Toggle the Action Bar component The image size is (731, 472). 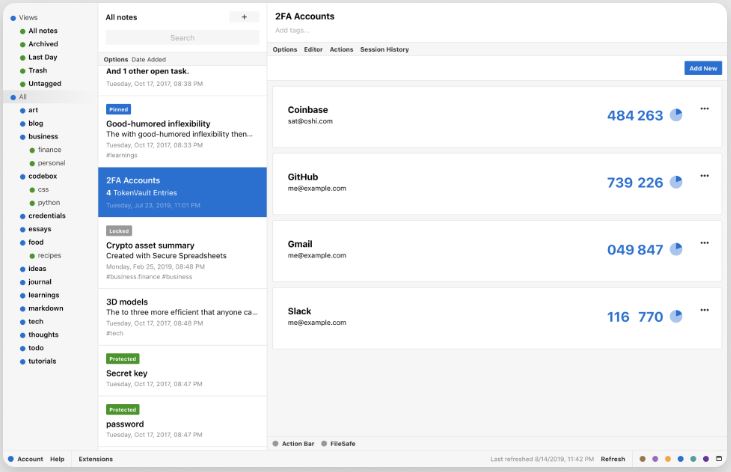(293, 444)
